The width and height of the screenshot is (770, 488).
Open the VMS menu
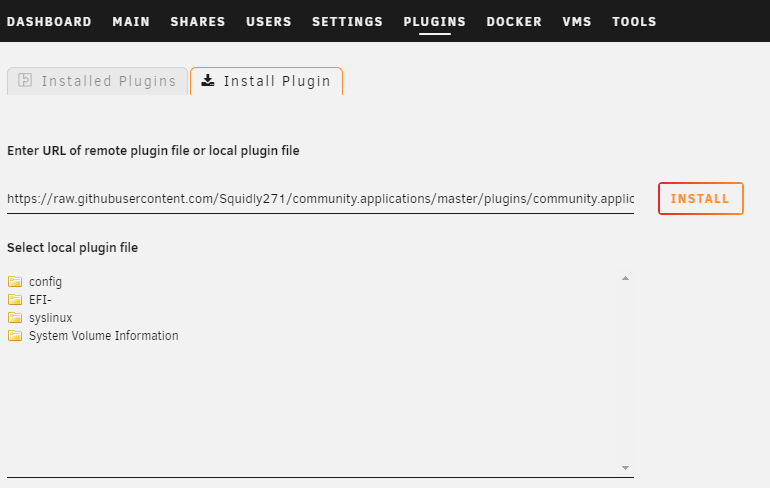[x=577, y=22]
